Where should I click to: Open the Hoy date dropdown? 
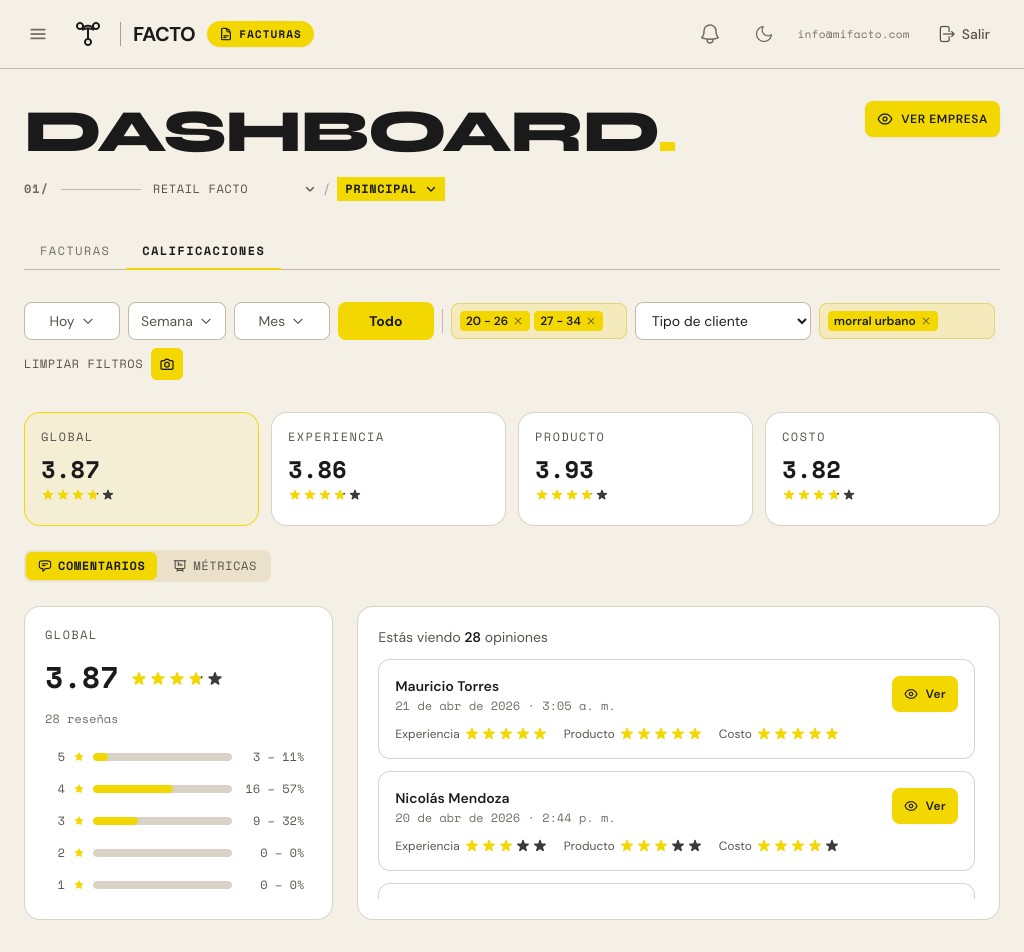pos(71,321)
